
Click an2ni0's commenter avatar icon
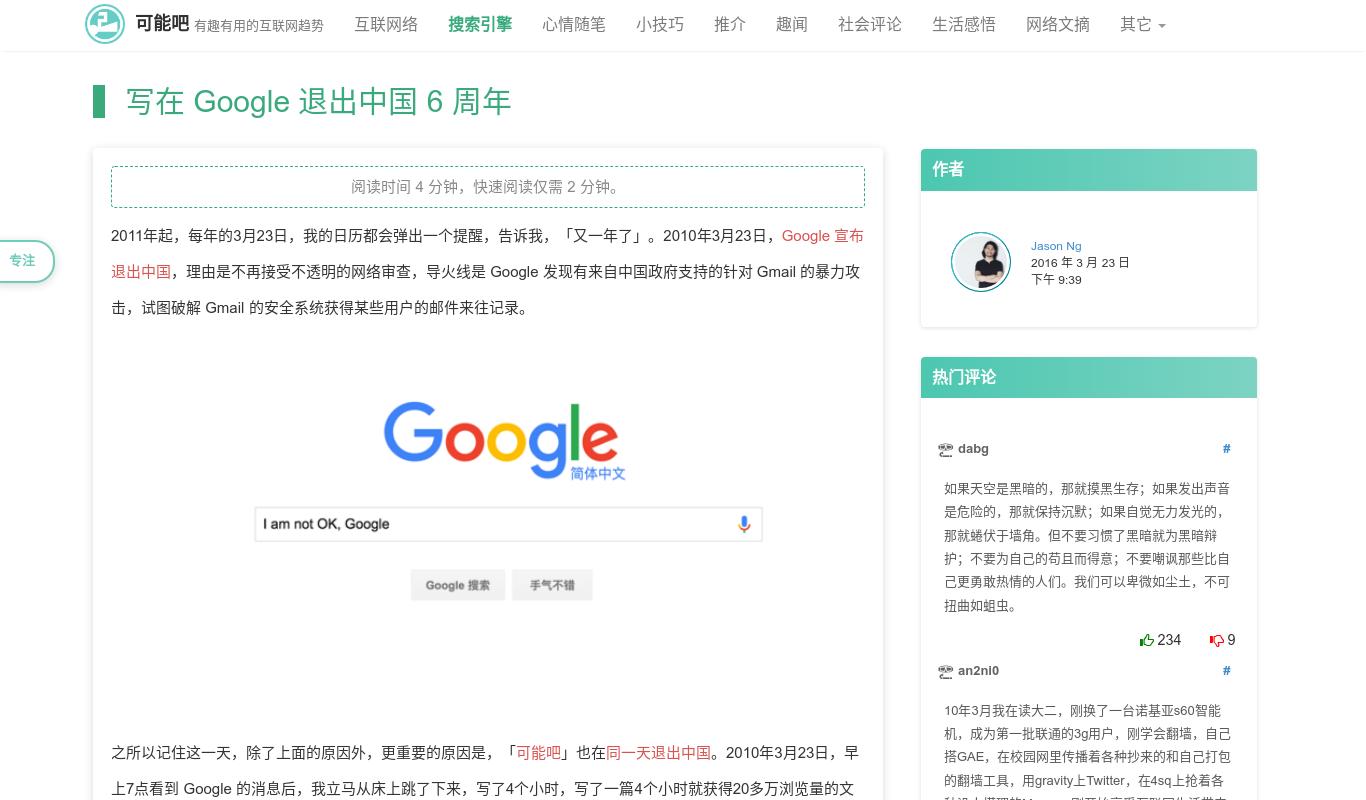(x=945, y=672)
